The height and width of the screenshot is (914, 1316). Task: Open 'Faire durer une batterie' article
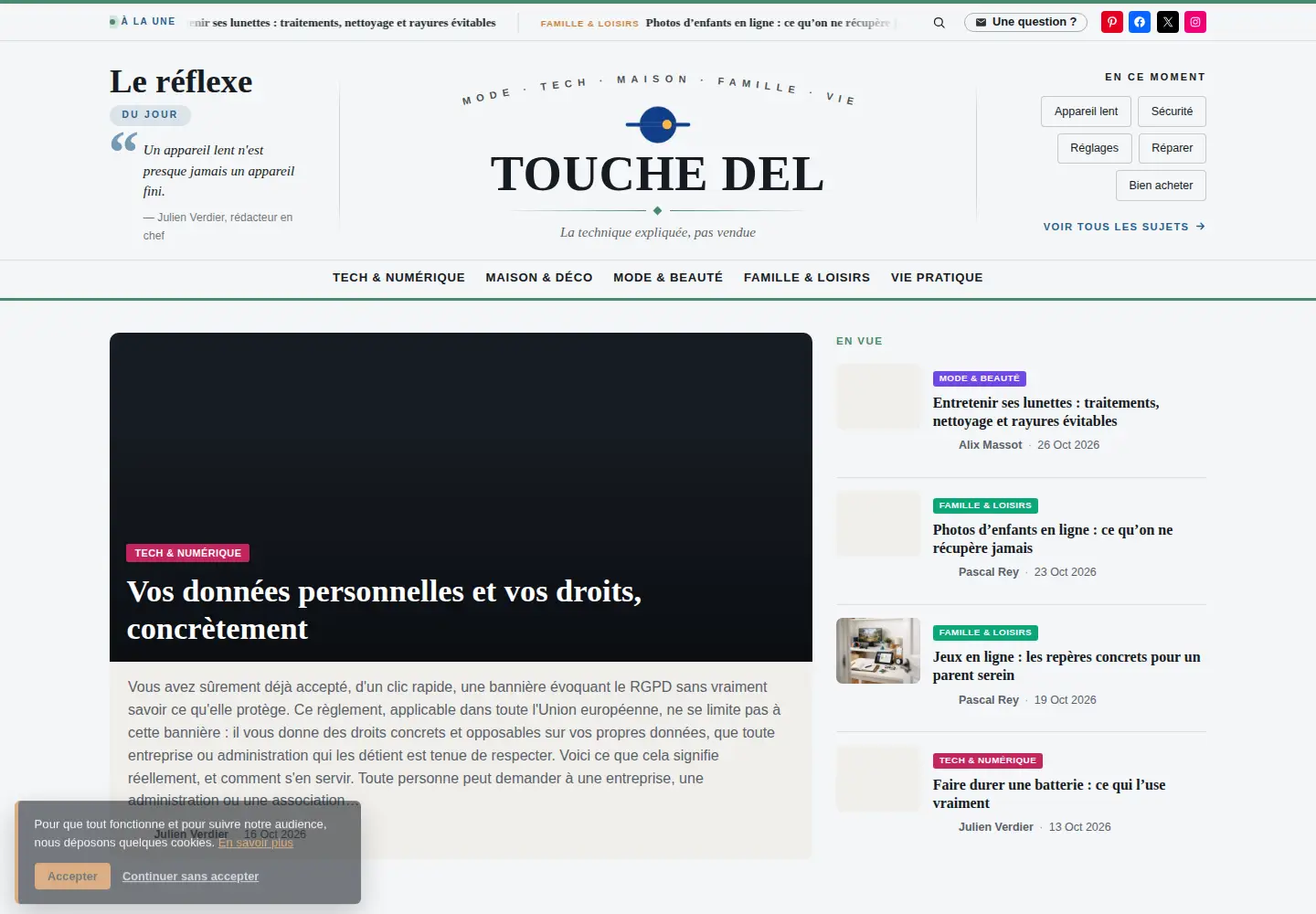click(x=1049, y=794)
